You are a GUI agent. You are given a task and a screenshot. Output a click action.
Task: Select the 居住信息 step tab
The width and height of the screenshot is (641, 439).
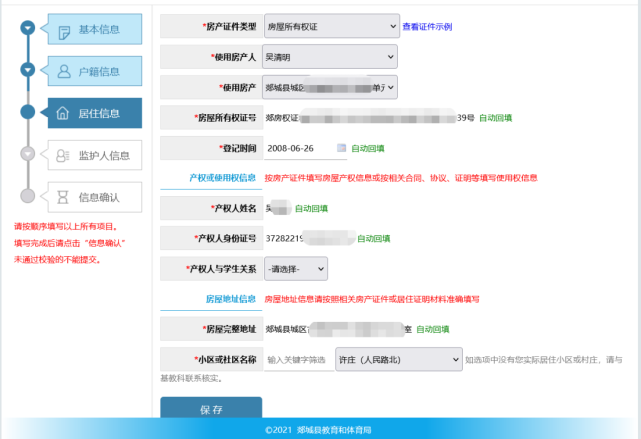(x=95, y=113)
